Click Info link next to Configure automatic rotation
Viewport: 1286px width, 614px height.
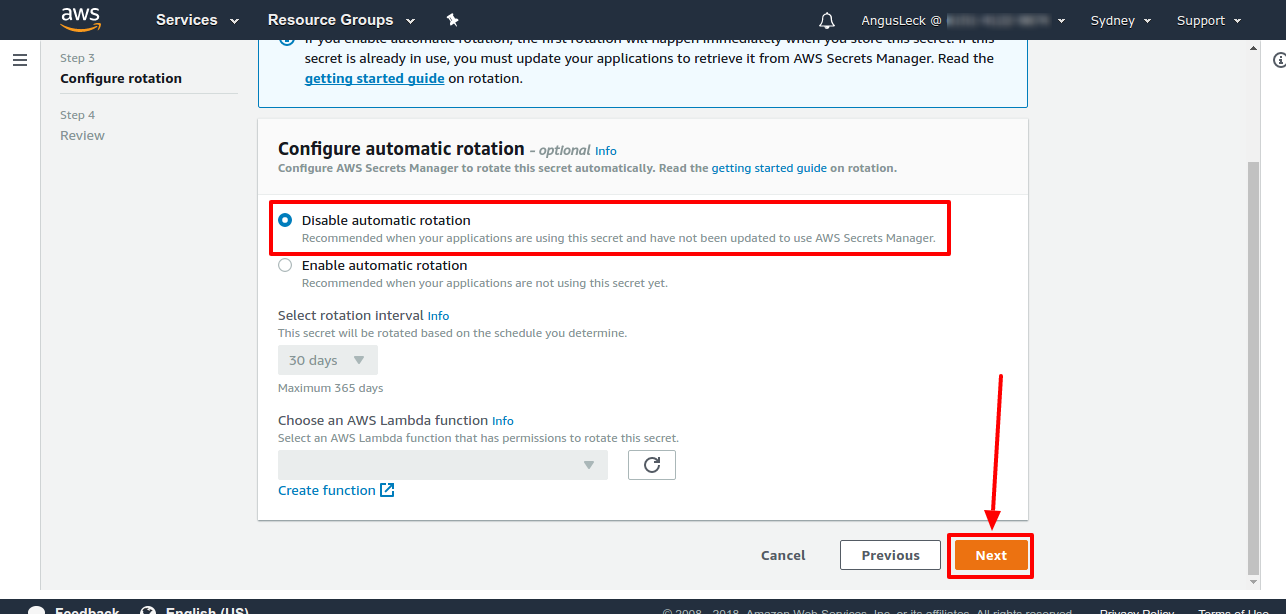pyautogui.click(x=605, y=151)
